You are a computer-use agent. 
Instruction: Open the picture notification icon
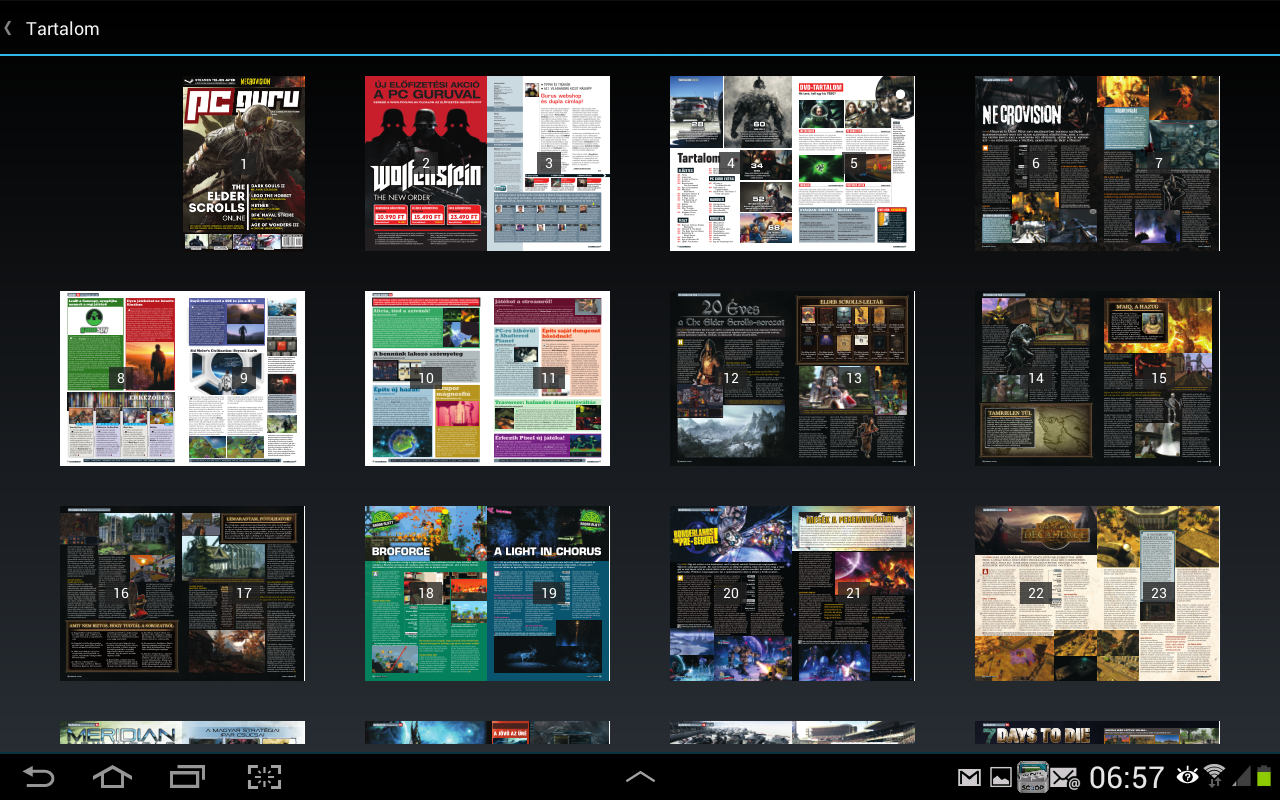click(x=1000, y=777)
